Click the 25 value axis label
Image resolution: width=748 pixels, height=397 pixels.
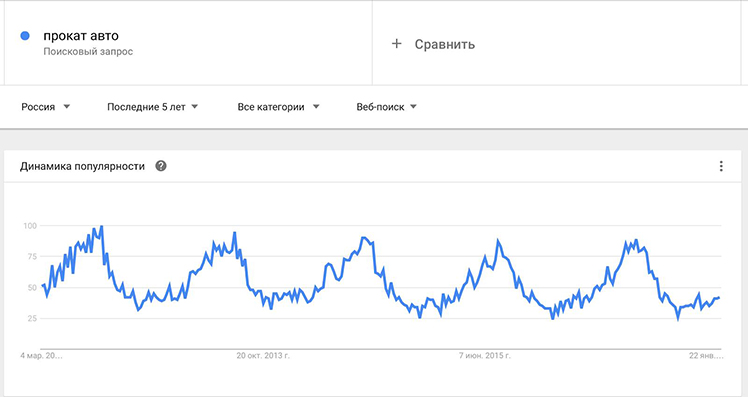(x=32, y=318)
